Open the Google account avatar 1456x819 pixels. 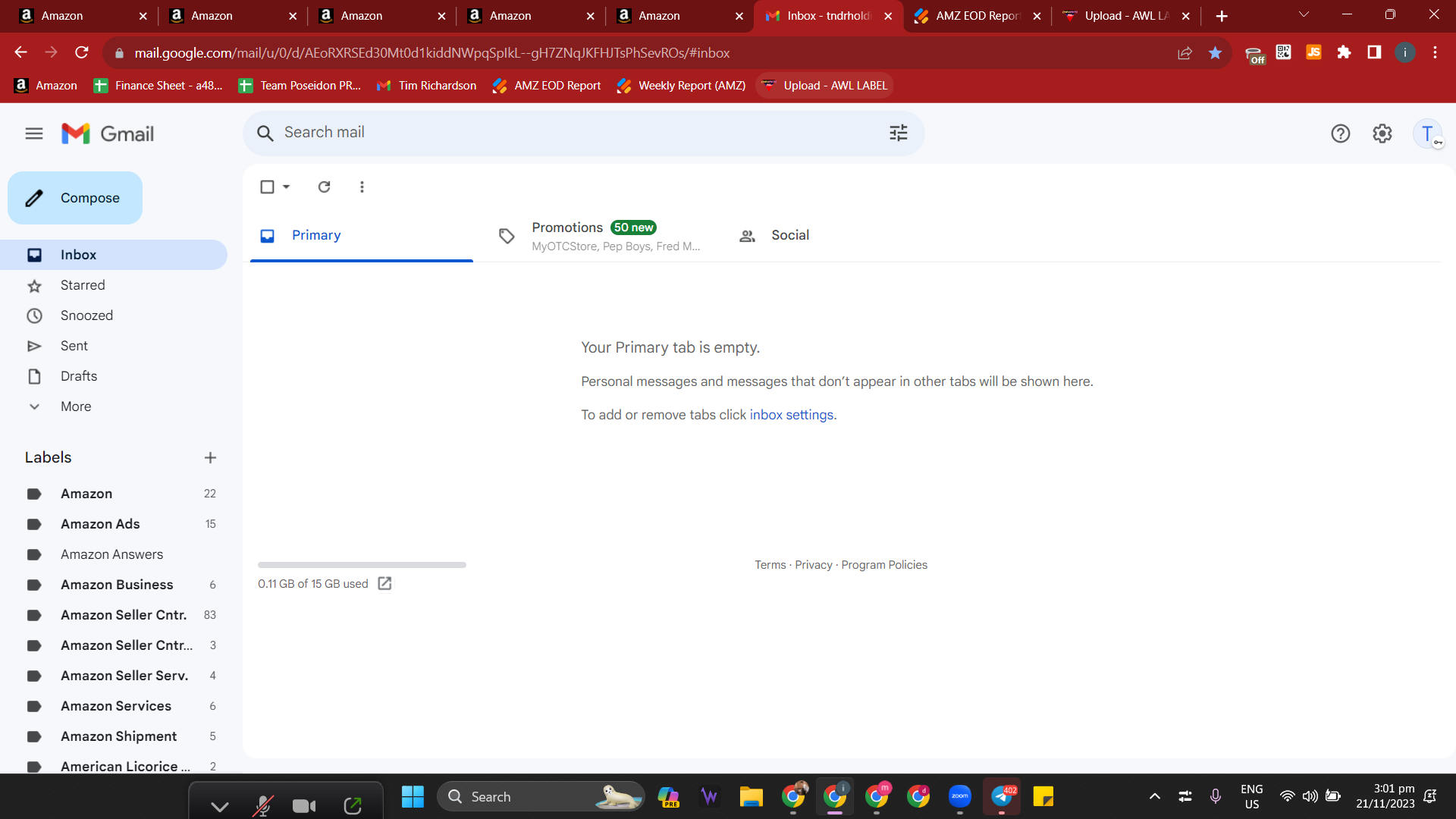(x=1427, y=133)
